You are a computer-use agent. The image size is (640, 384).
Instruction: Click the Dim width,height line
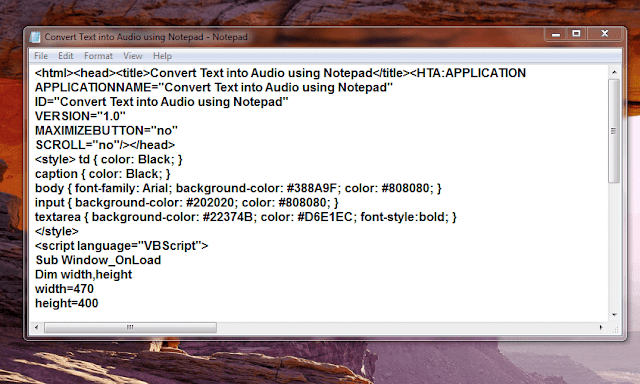pos(83,274)
